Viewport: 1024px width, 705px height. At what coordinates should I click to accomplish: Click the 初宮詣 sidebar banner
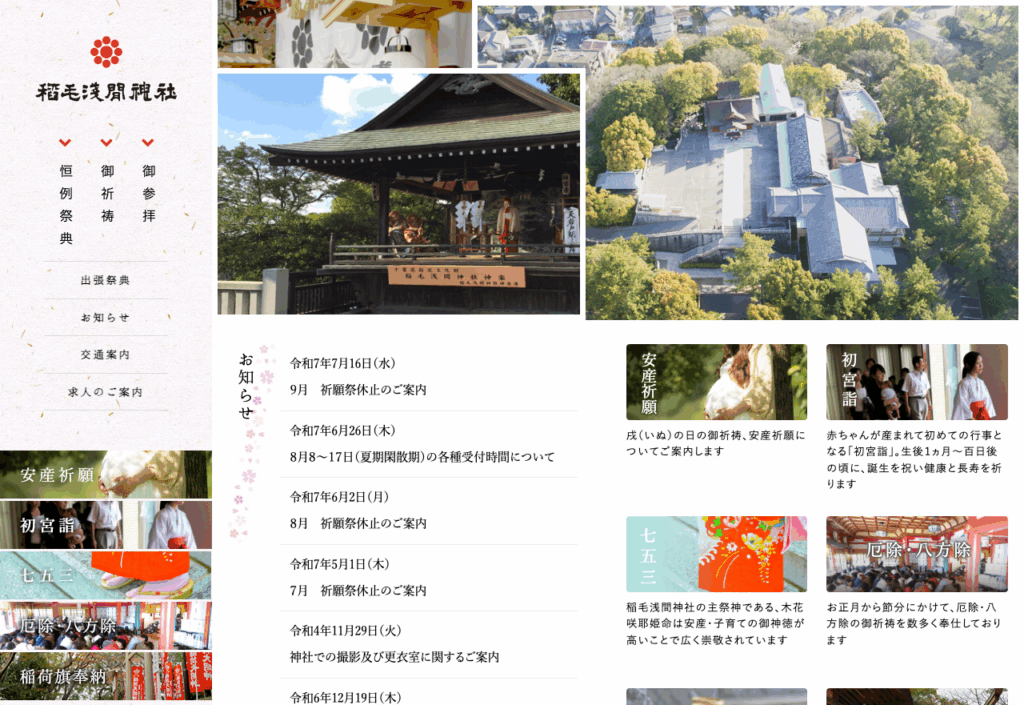tap(106, 525)
